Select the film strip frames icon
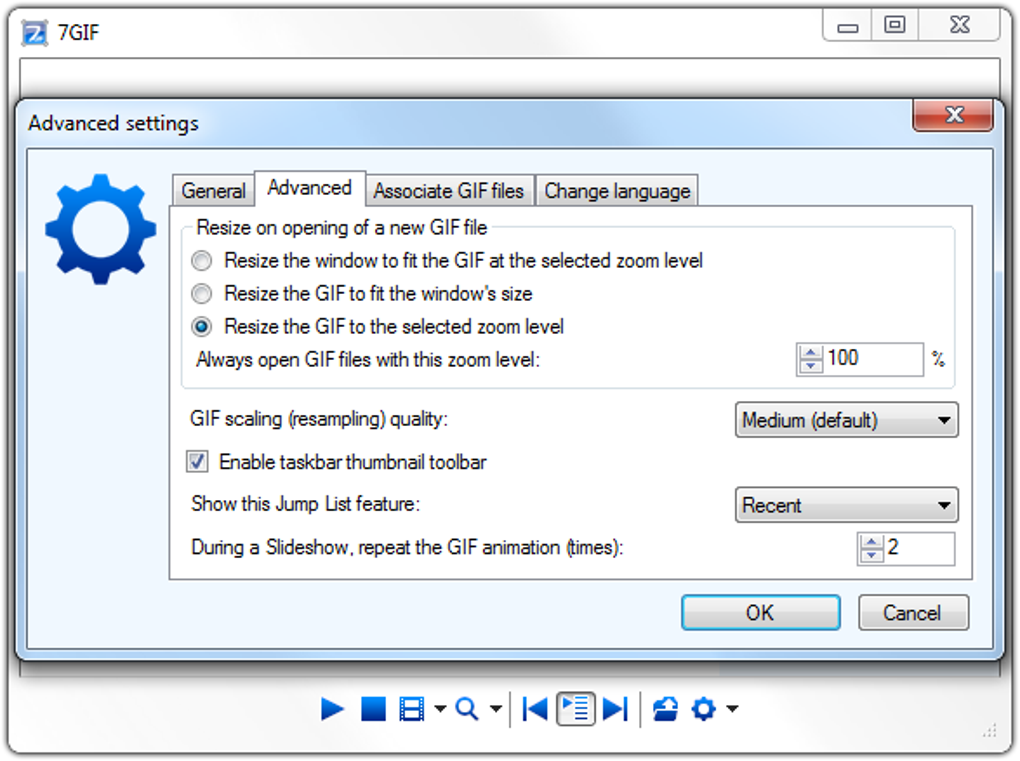This screenshot has width=1020, height=761. point(410,708)
